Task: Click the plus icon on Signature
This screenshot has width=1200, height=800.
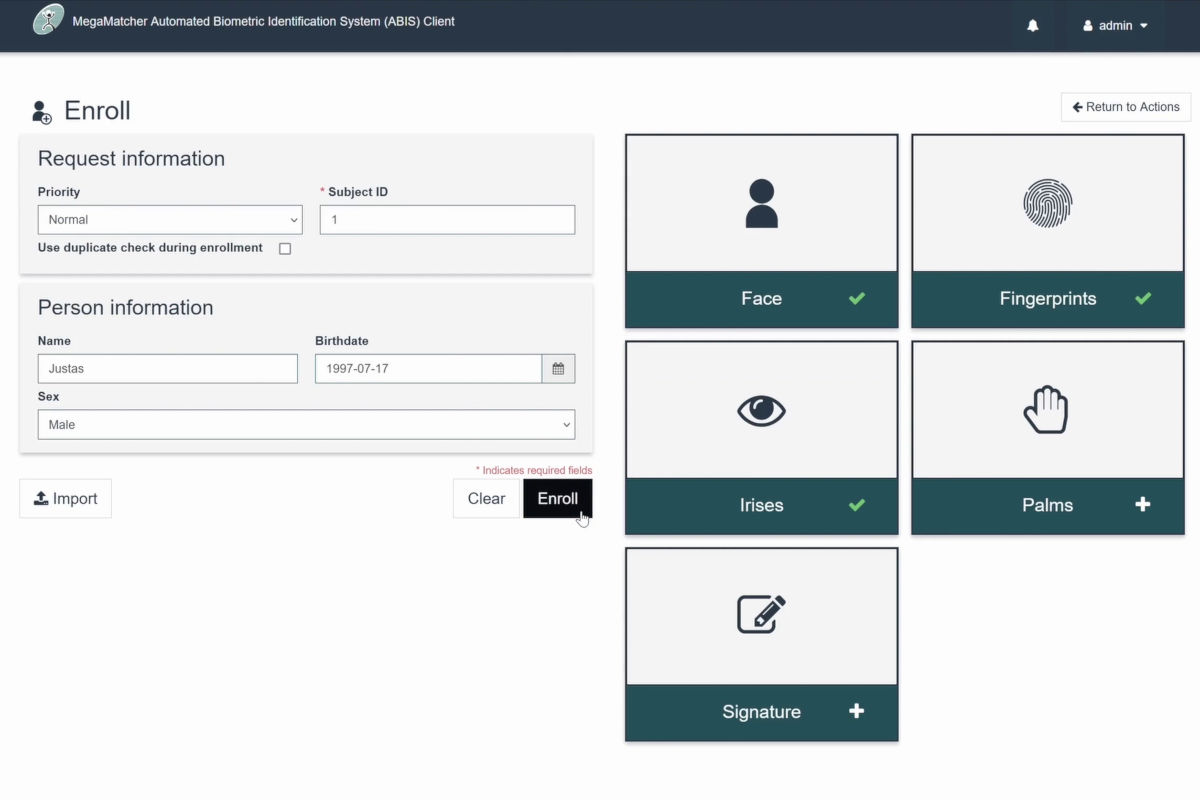Action: click(x=856, y=711)
